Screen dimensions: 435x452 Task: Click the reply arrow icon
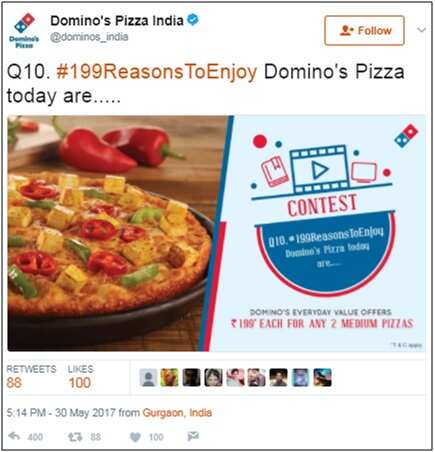point(14,436)
